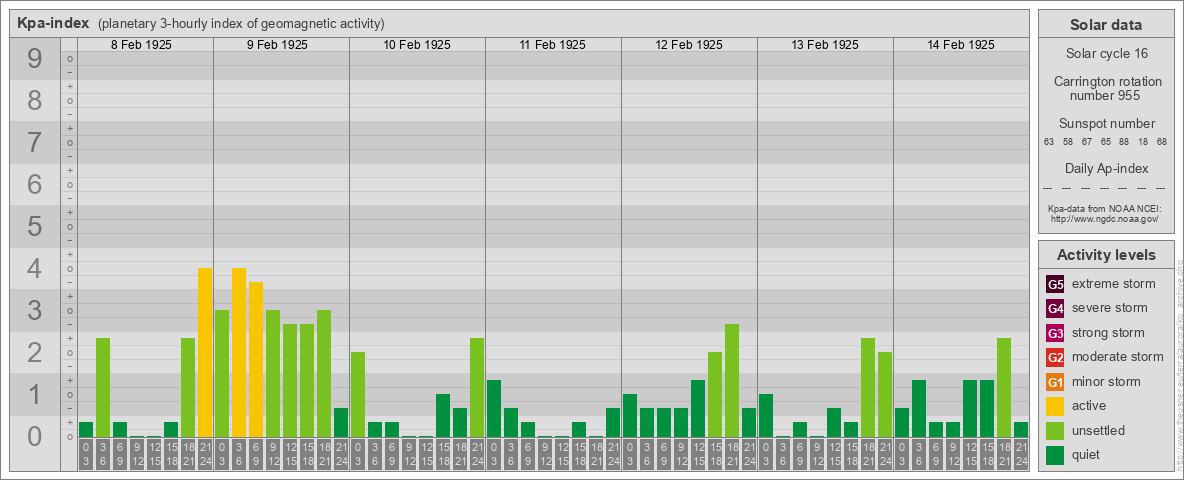
Task: Click the 9 Feb '21 24' interval label
Action: click(341, 454)
